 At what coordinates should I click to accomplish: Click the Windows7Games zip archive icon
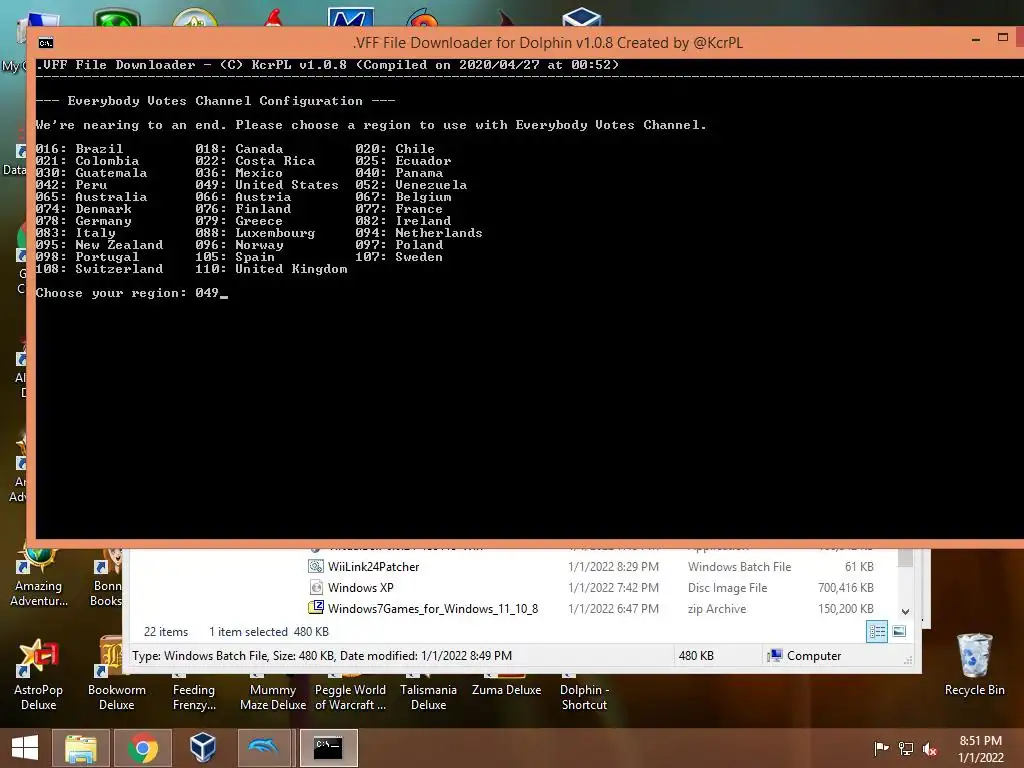coord(316,607)
